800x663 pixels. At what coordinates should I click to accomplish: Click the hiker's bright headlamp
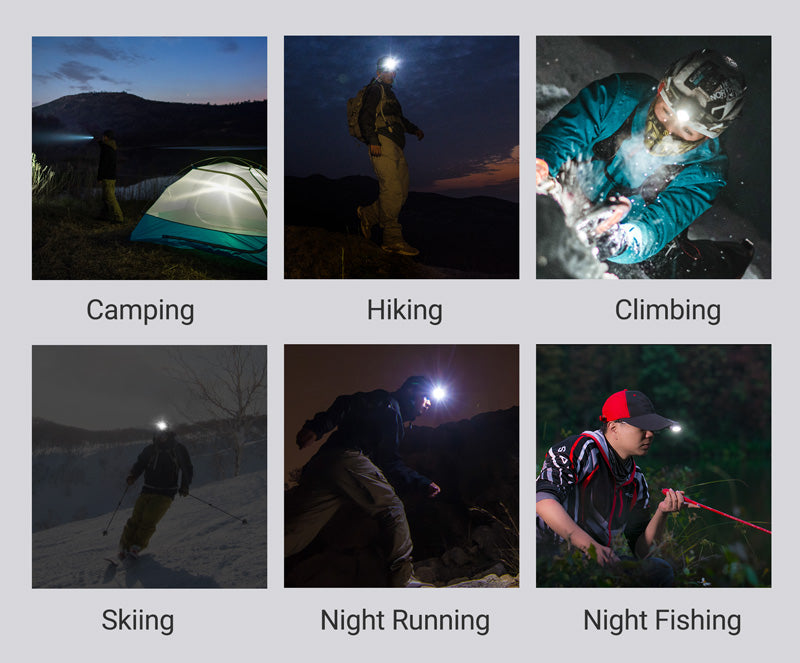click(390, 64)
